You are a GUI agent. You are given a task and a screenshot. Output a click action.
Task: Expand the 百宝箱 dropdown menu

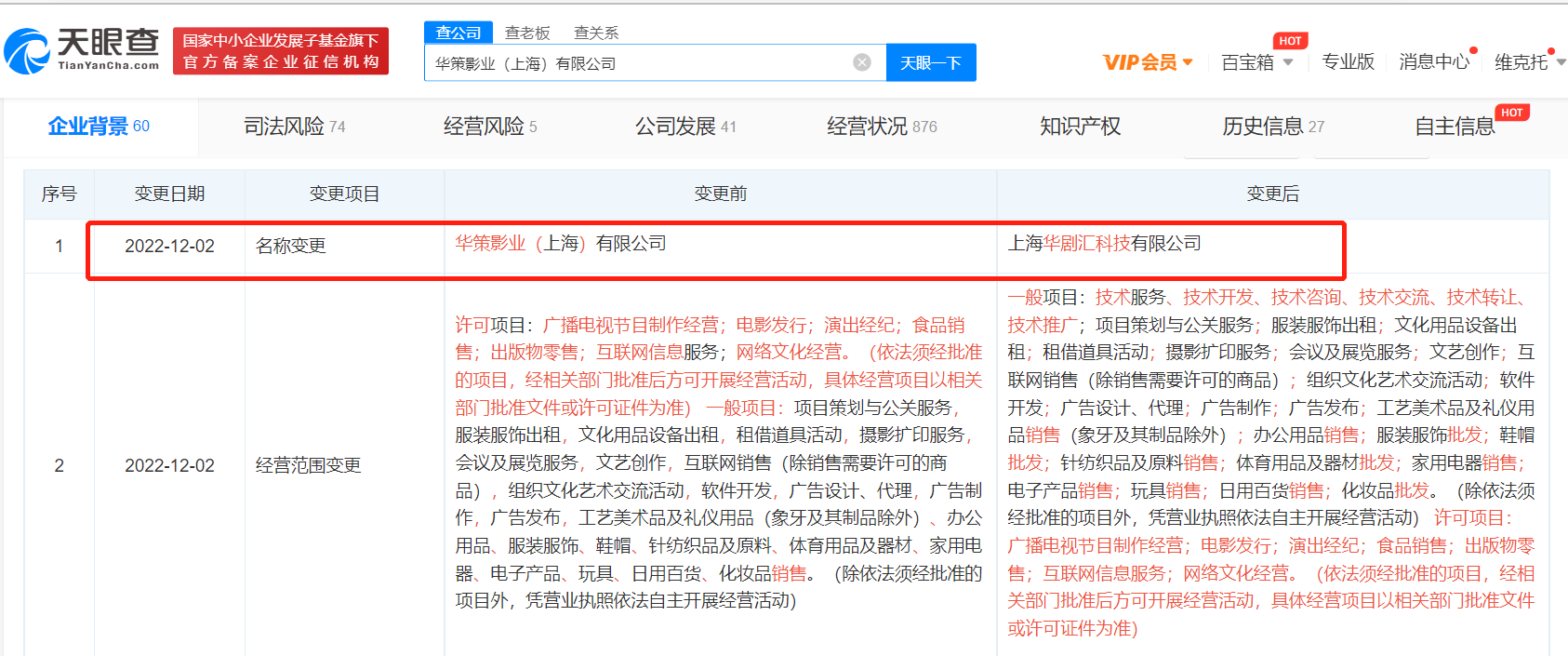(1257, 62)
